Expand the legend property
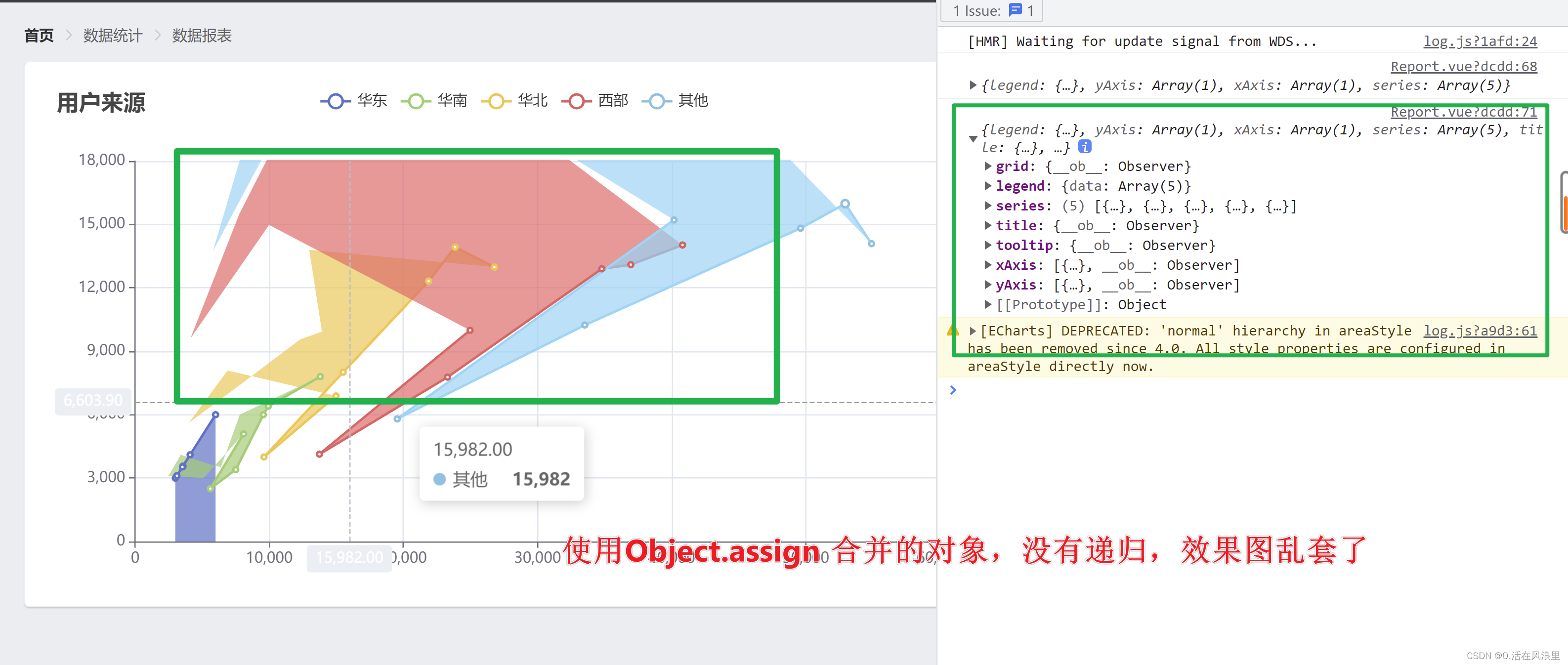Image resolution: width=1568 pixels, height=665 pixels. [x=988, y=186]
